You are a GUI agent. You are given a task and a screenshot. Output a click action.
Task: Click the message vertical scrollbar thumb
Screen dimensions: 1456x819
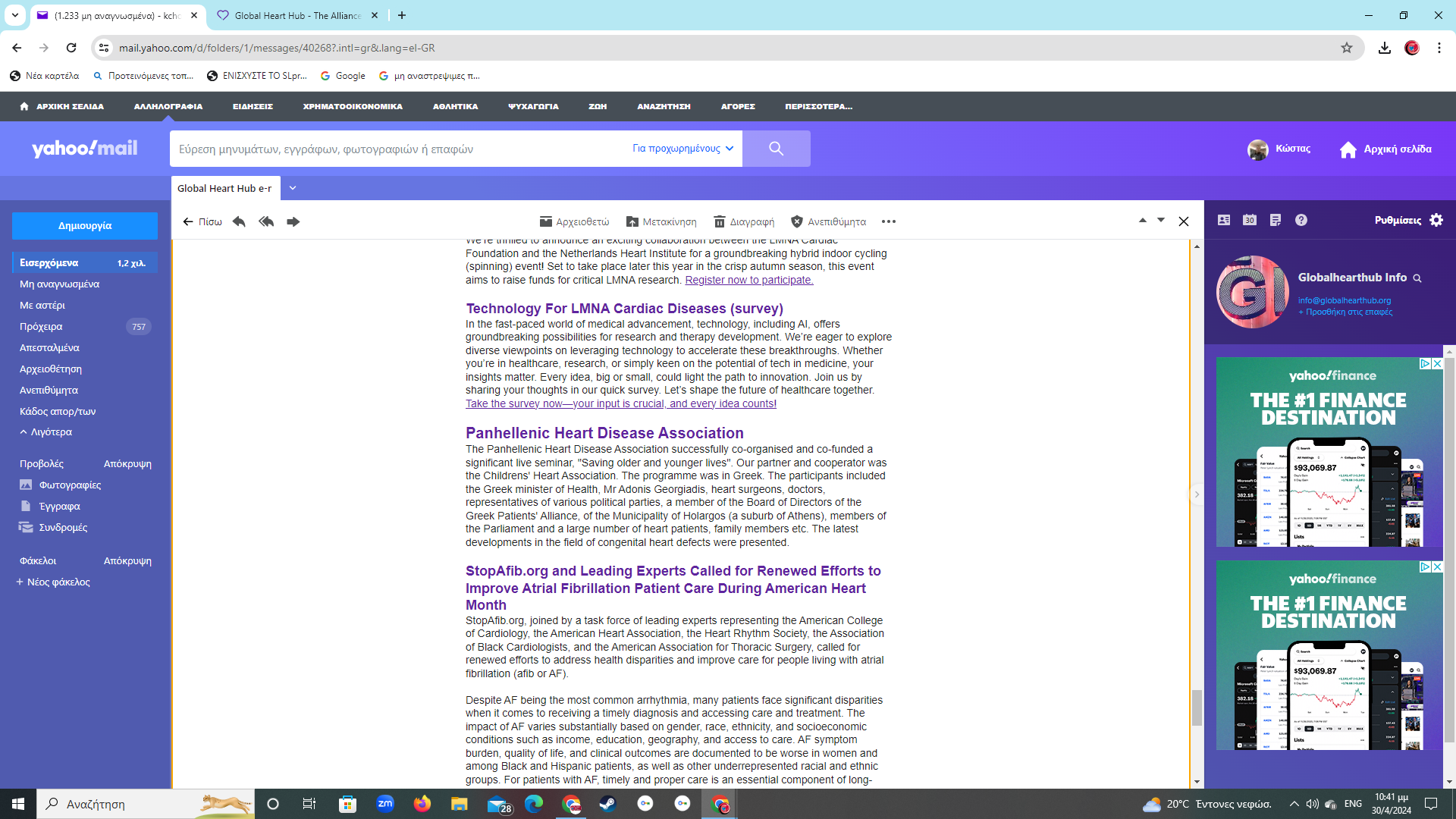pos(1197,707)
